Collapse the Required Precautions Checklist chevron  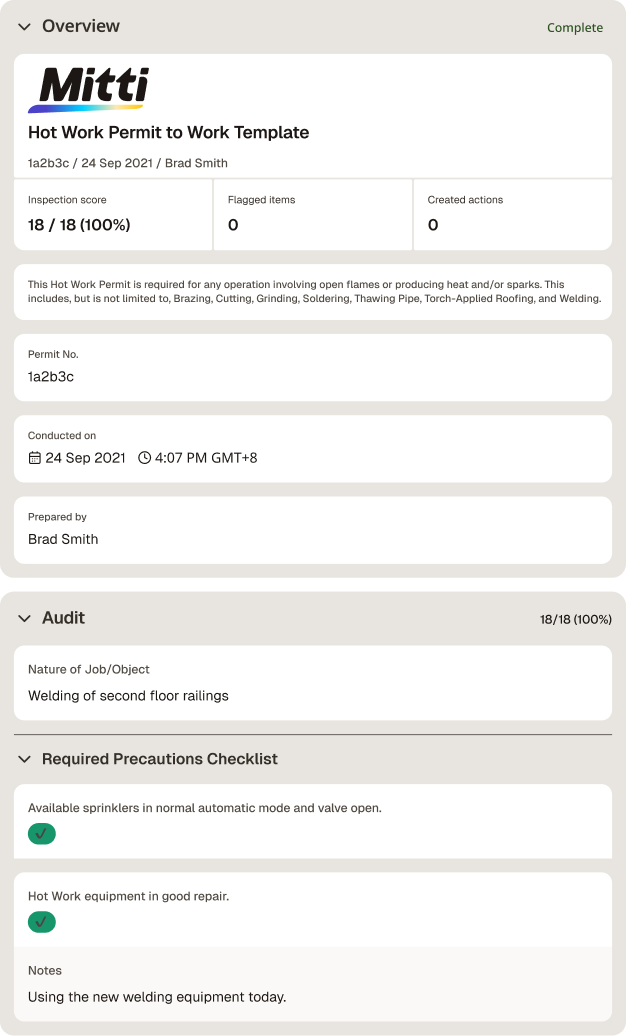pyautogui.click(x=24, y=759)
